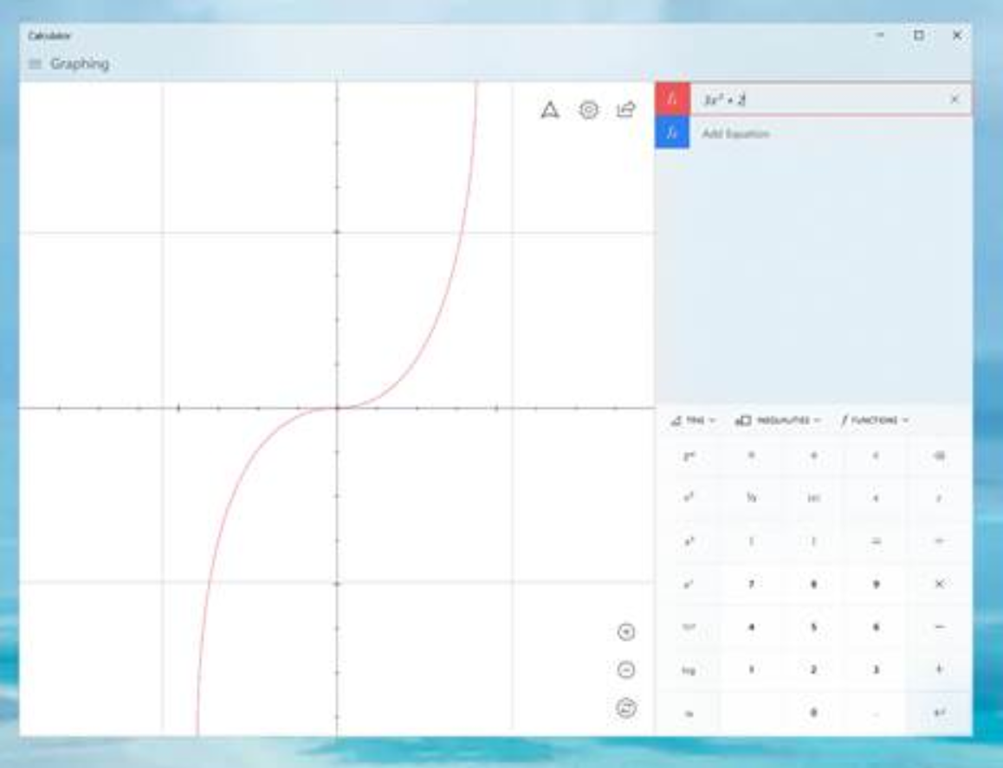Image resolution: width=1003 pixels, height=768 pixels.
Task: Open graph options gear icon
Action: (x=588, y=110)
